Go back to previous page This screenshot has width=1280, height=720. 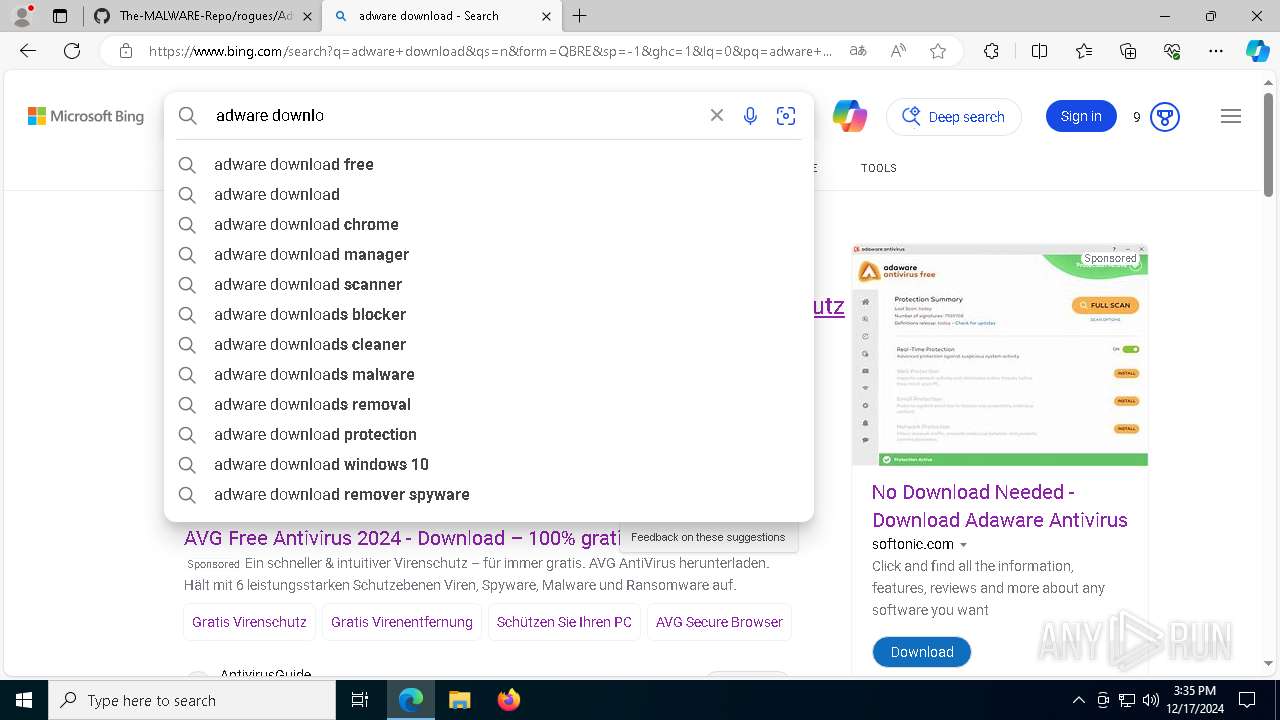[28, 51]
